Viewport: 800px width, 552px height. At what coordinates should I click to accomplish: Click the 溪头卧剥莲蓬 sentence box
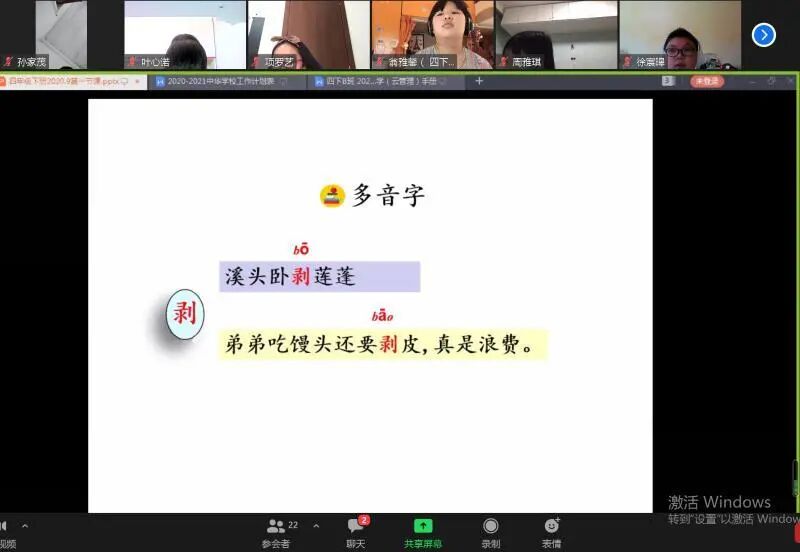[x=319, y=277]
